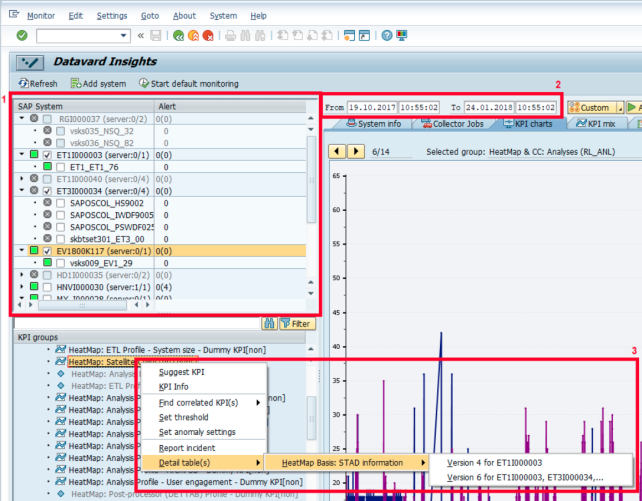Click the orange Exit icon
This screenshot has width=642, height=501.
point(193,36)
